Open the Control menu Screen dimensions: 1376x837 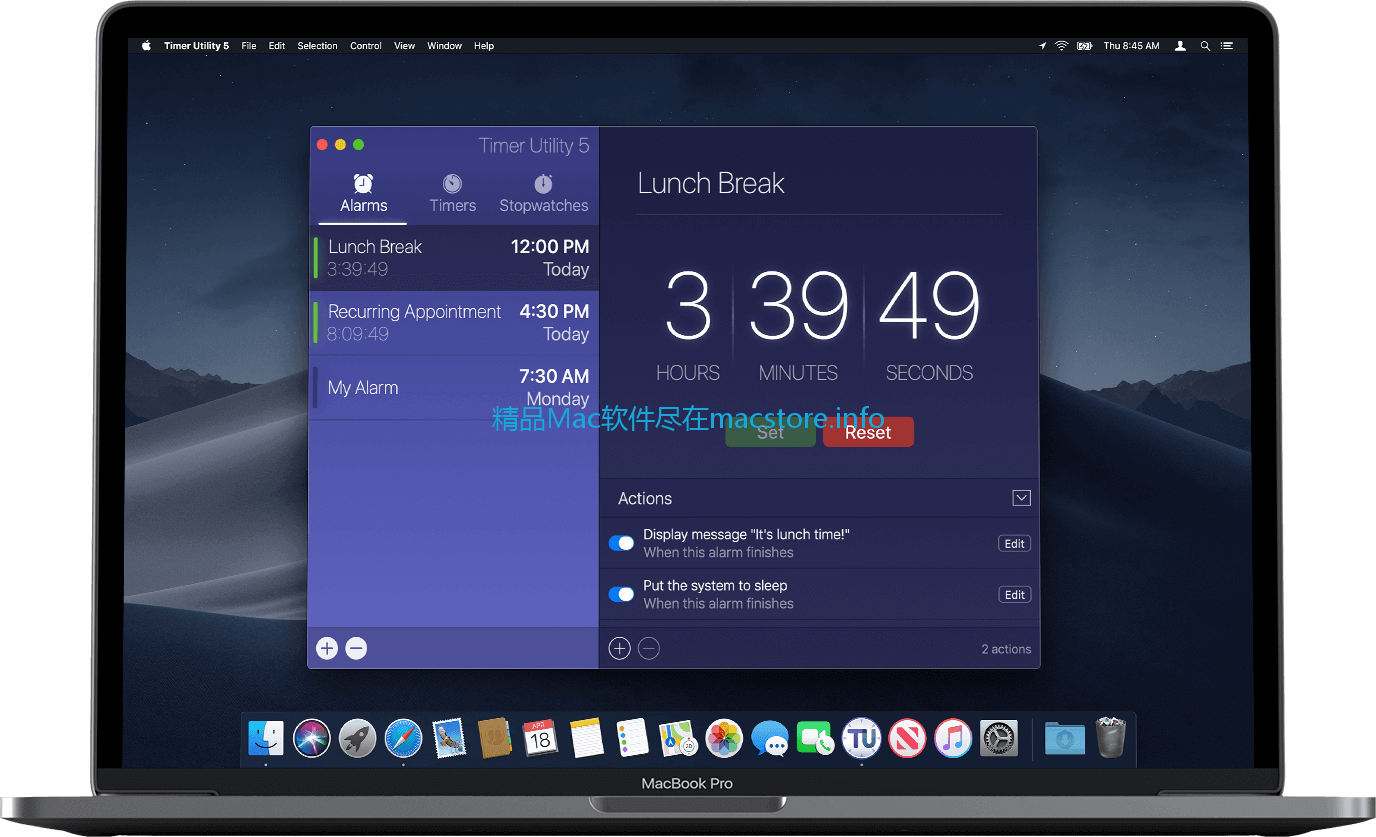tap(366, 46)
